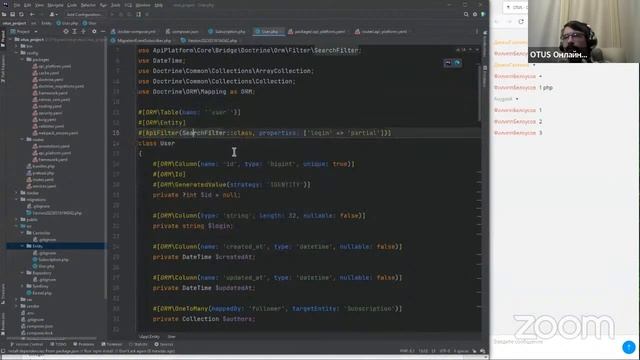640x360 pixels.
Task: Open the Navigate menu
Action: tap(55, 5)
